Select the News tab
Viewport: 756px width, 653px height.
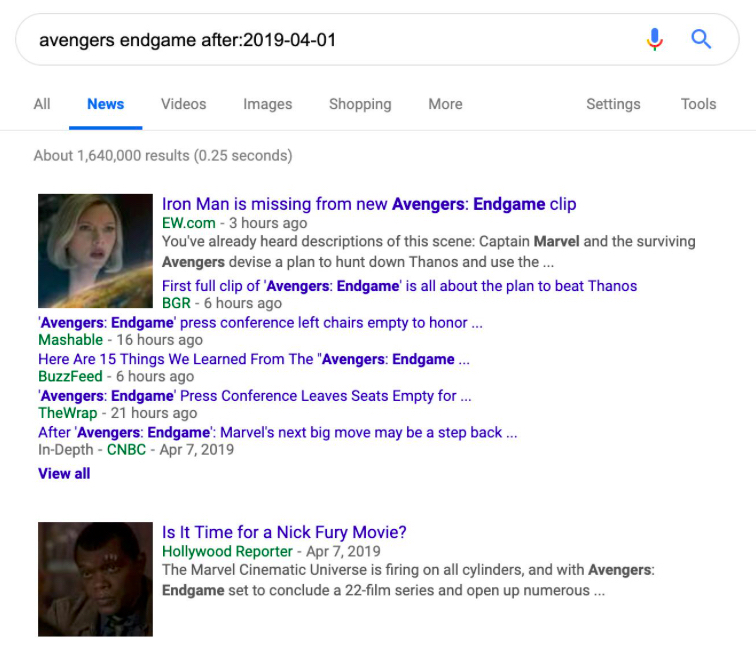106,104
